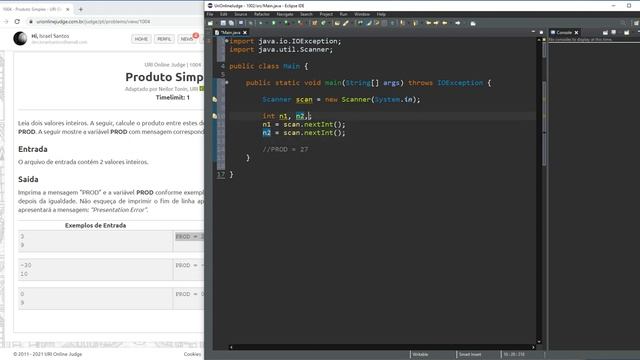This screenshot has width=640, height=360.
Task: Go to previous annotation toolbar icon
Action: click(x=415, y=23)
